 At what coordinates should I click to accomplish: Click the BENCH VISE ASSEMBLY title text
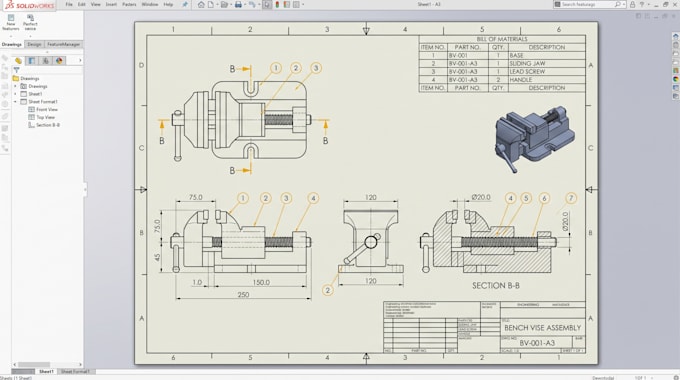click(543, 328)
